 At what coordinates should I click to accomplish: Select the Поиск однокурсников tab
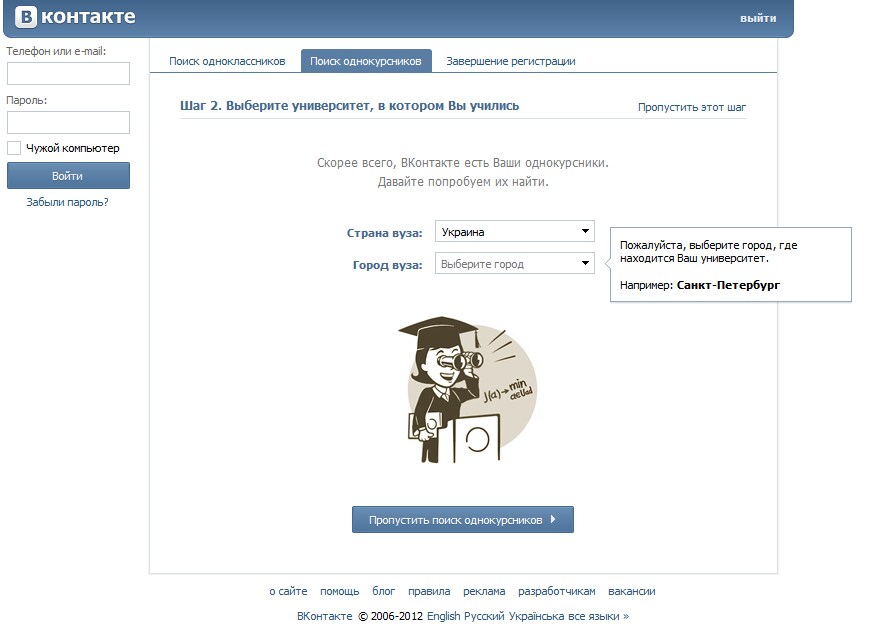[x=366, y=61]
